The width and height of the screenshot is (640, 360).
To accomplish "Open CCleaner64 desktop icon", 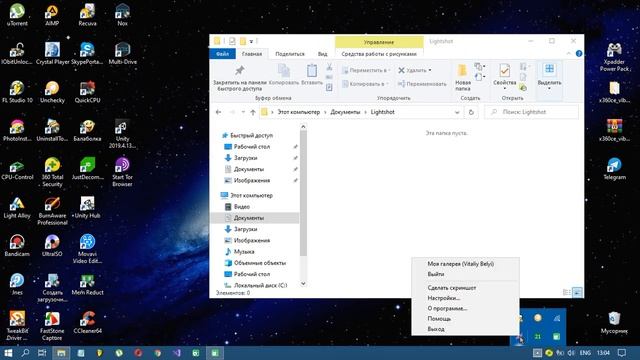I will click(87, 322).
